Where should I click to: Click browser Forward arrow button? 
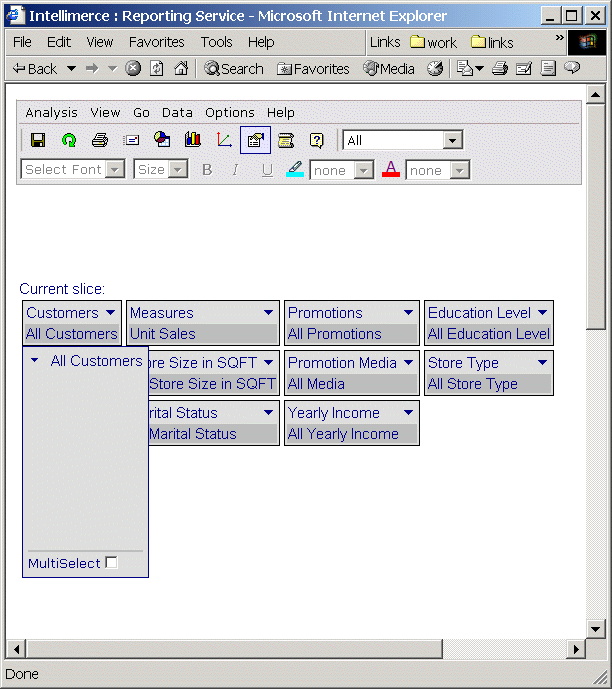pos(92,69)
